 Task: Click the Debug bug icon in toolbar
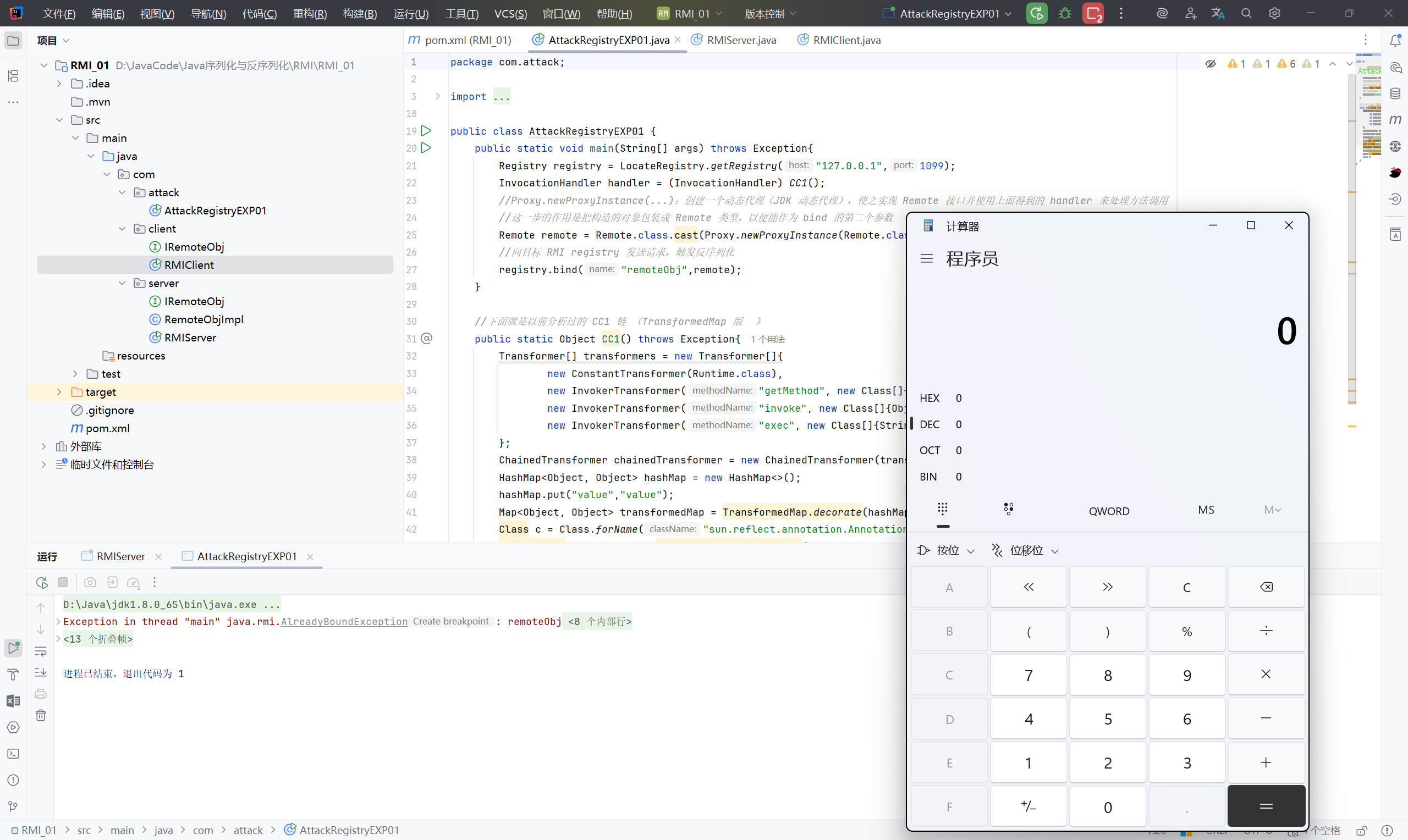(x=1065, y=14)
